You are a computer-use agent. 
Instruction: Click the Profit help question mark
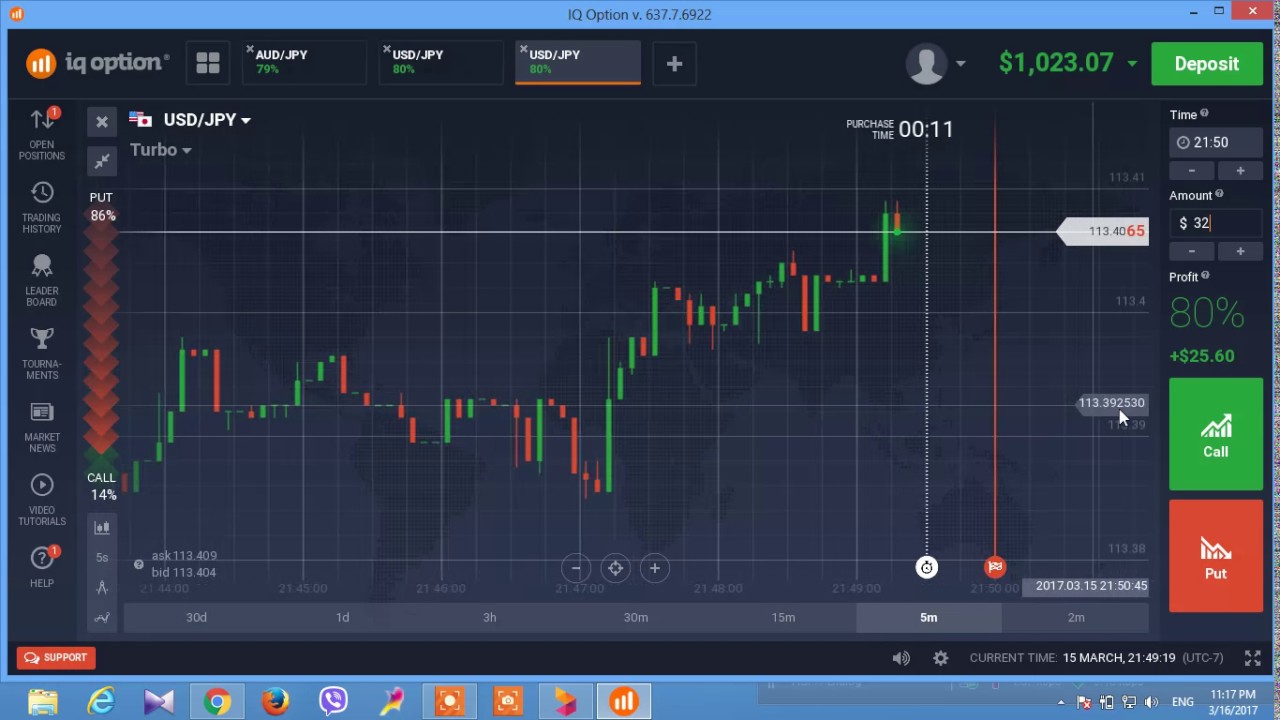(1205, 276)
